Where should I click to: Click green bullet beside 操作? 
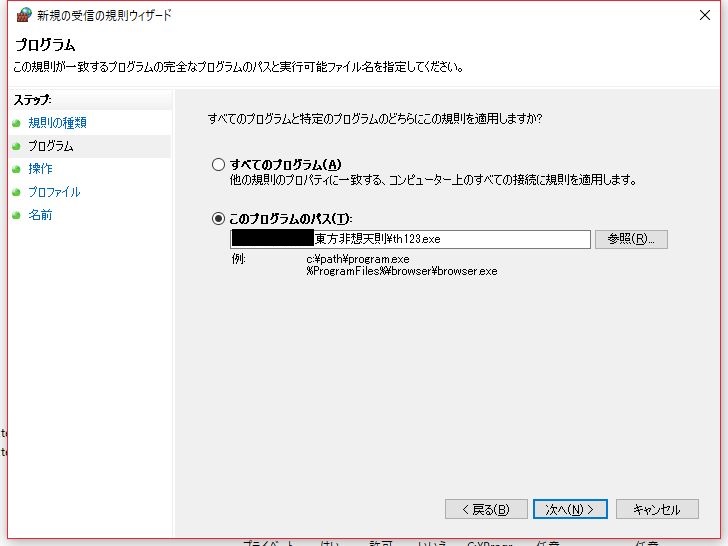tap(17, 169)
